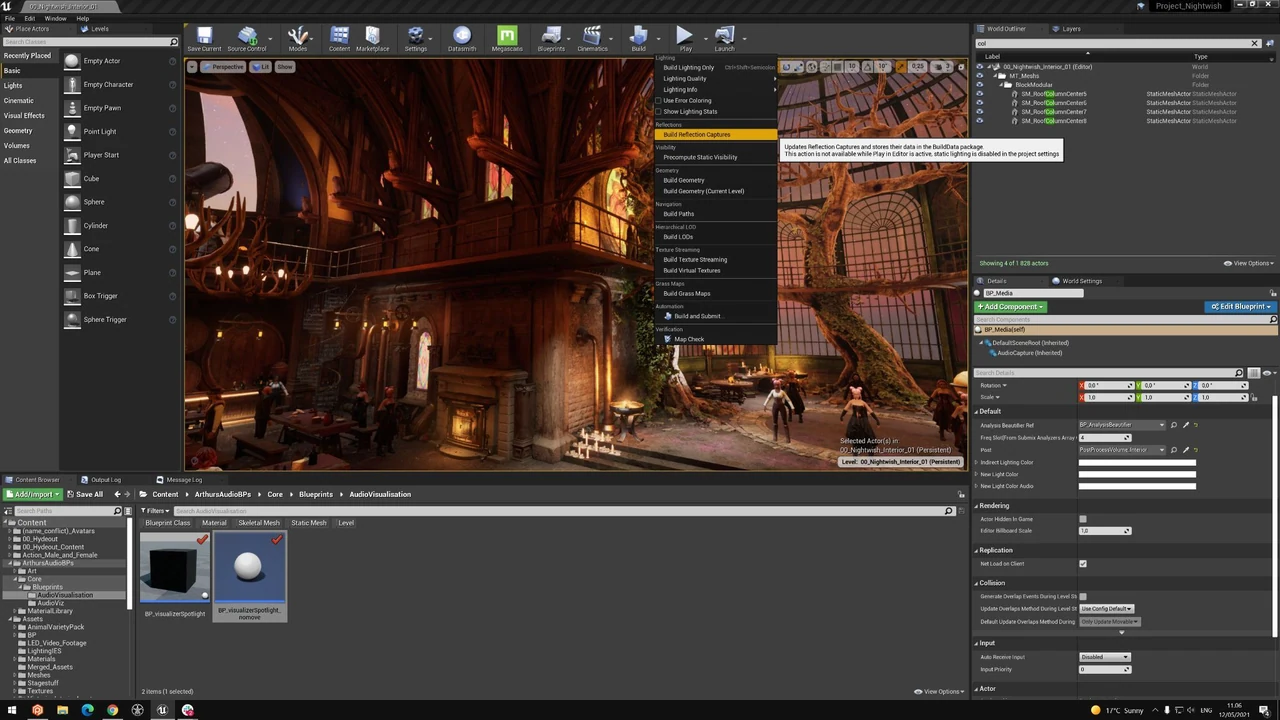This screenshot has width=1280, height=720.
Task: Select the Cylinder actor icon
Action: (x=72, y=225)
